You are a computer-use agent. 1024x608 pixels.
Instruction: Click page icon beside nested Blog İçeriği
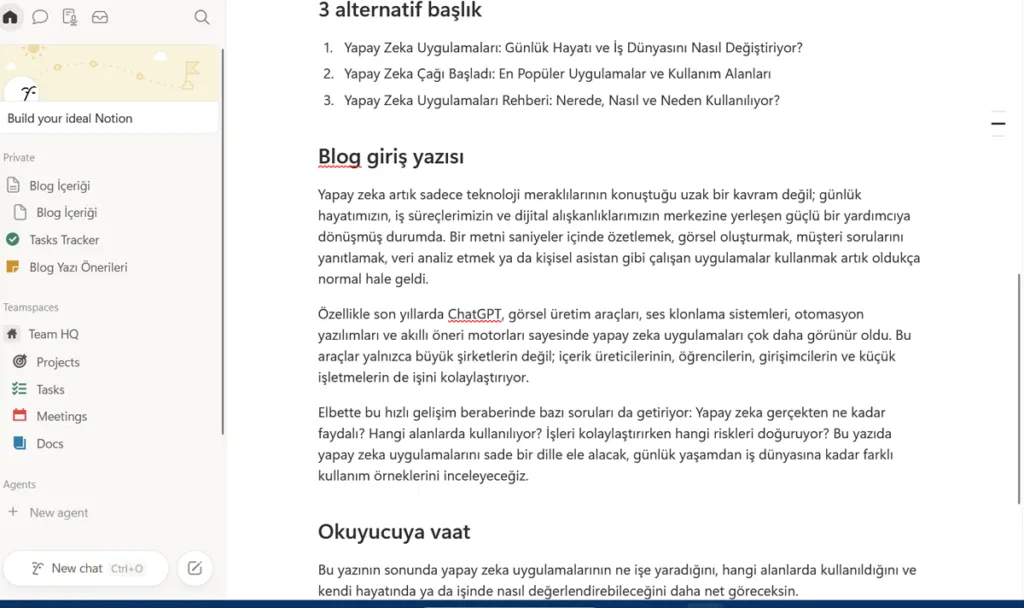20,212
